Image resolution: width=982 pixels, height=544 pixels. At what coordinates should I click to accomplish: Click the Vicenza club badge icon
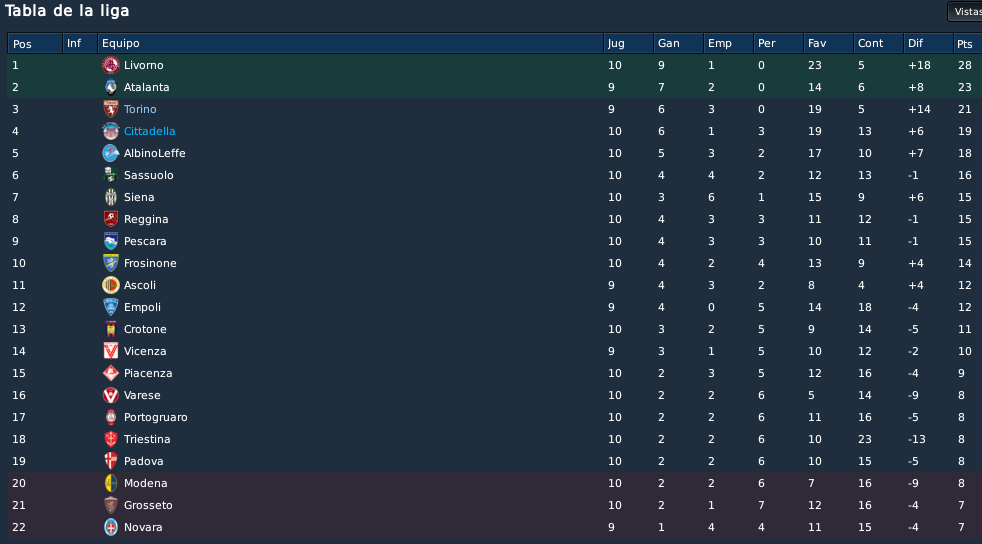[x=111, y=351]
